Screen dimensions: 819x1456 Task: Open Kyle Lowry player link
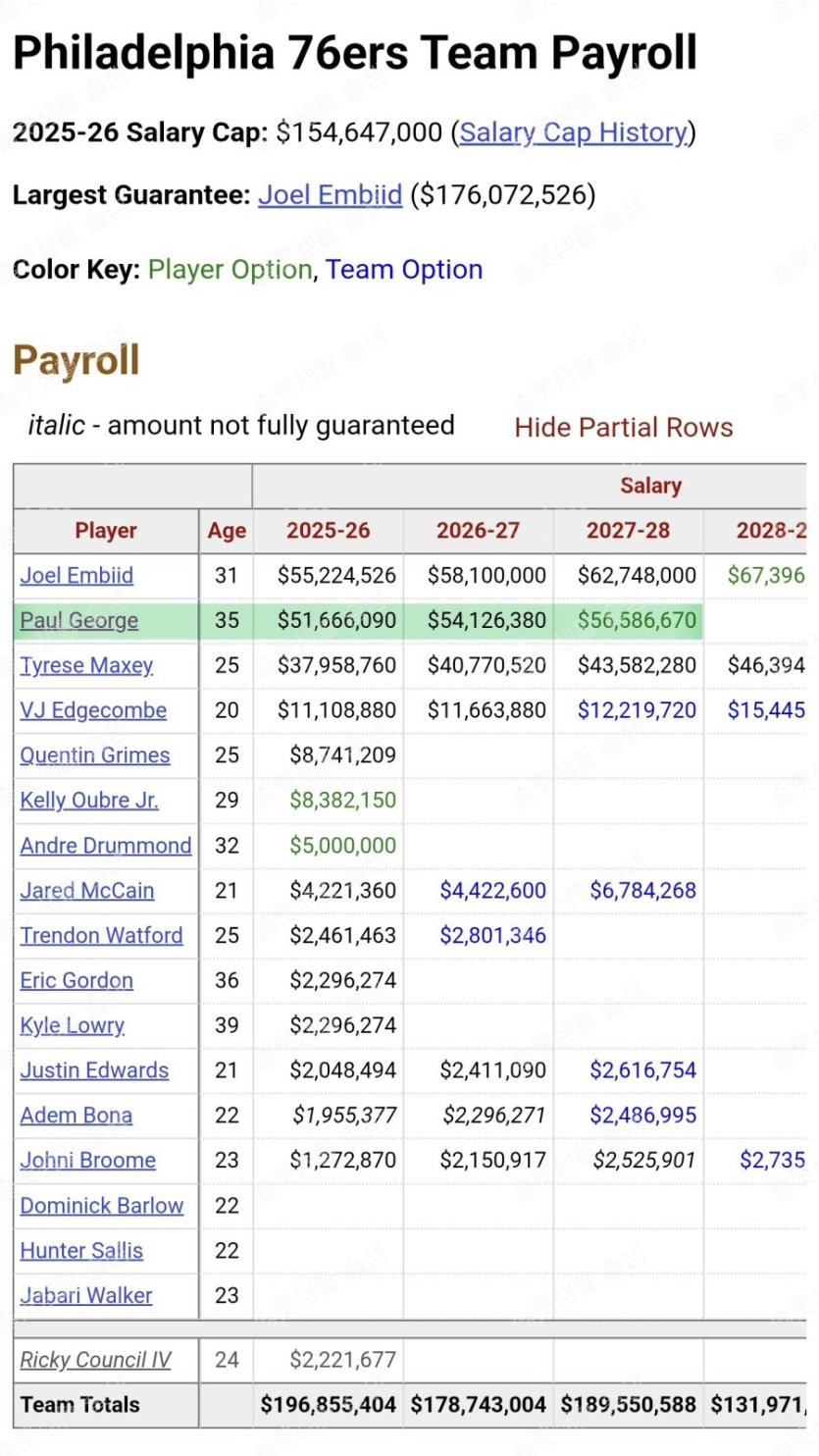pyautogui.click(x=72, y=1026)
